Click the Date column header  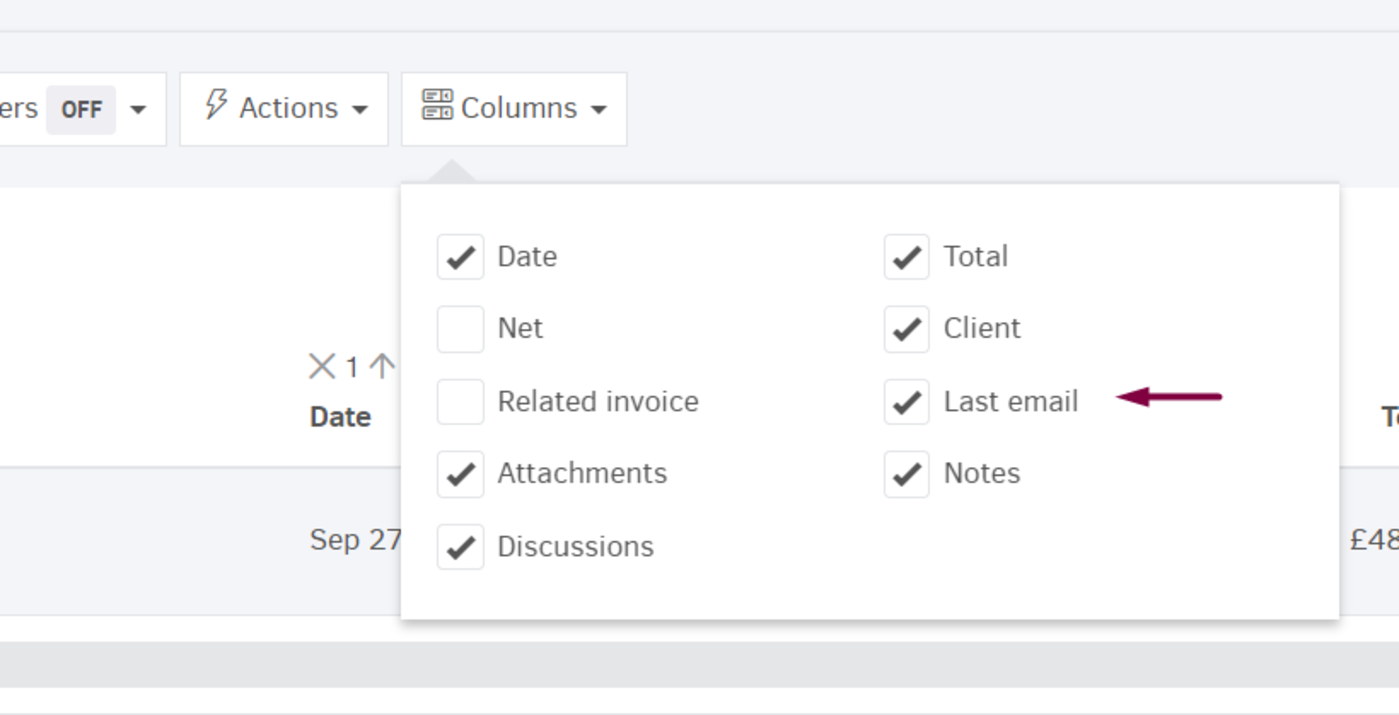point(340,417)
